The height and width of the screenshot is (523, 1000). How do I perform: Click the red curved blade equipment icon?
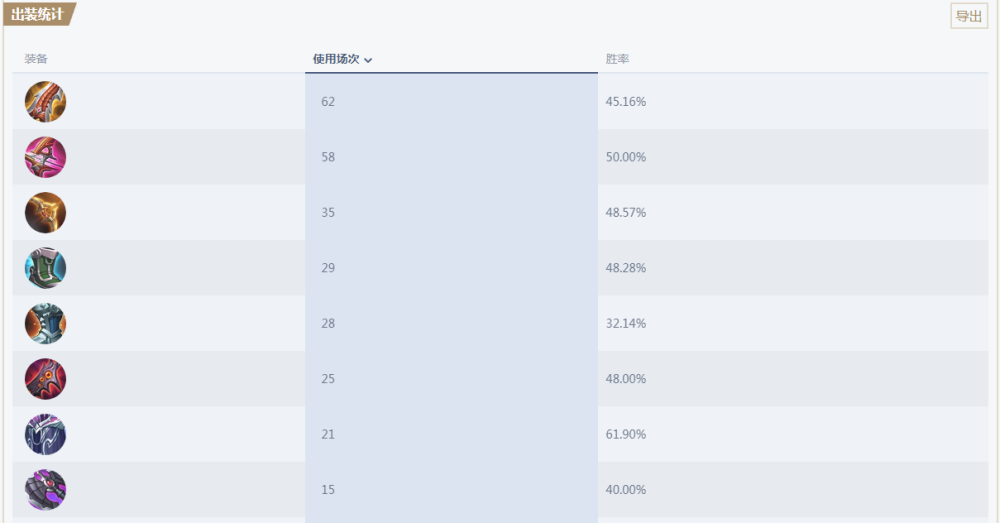45,101
